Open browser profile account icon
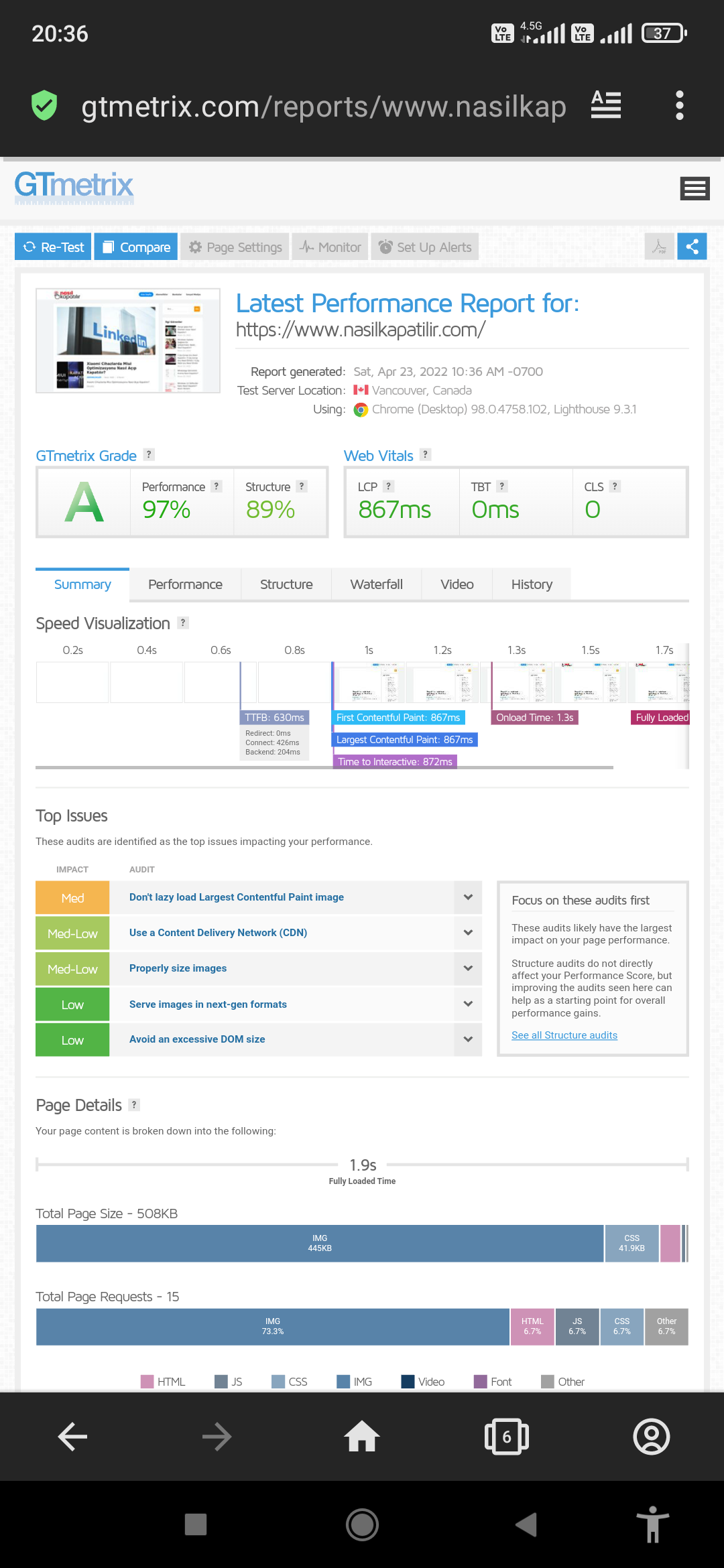This screenshot has height=1568, width=724. coord(652,1437)
